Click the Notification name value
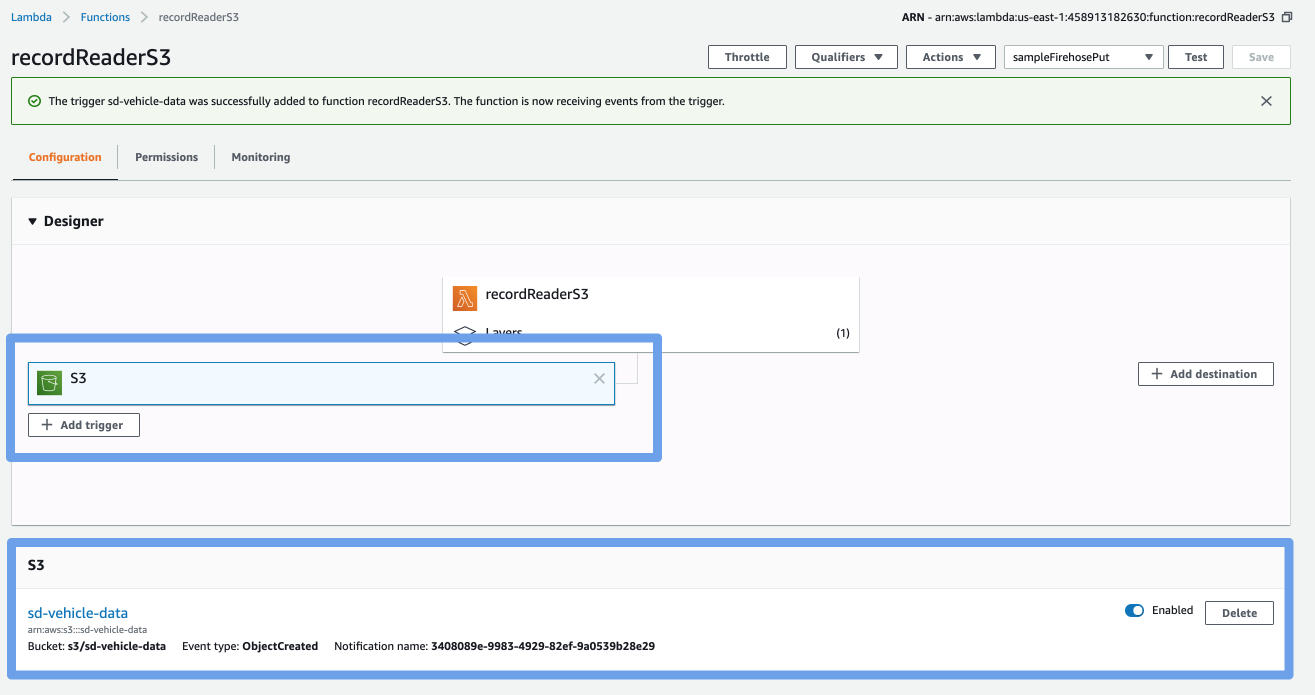1315x695 pixels. pos(543,646)
